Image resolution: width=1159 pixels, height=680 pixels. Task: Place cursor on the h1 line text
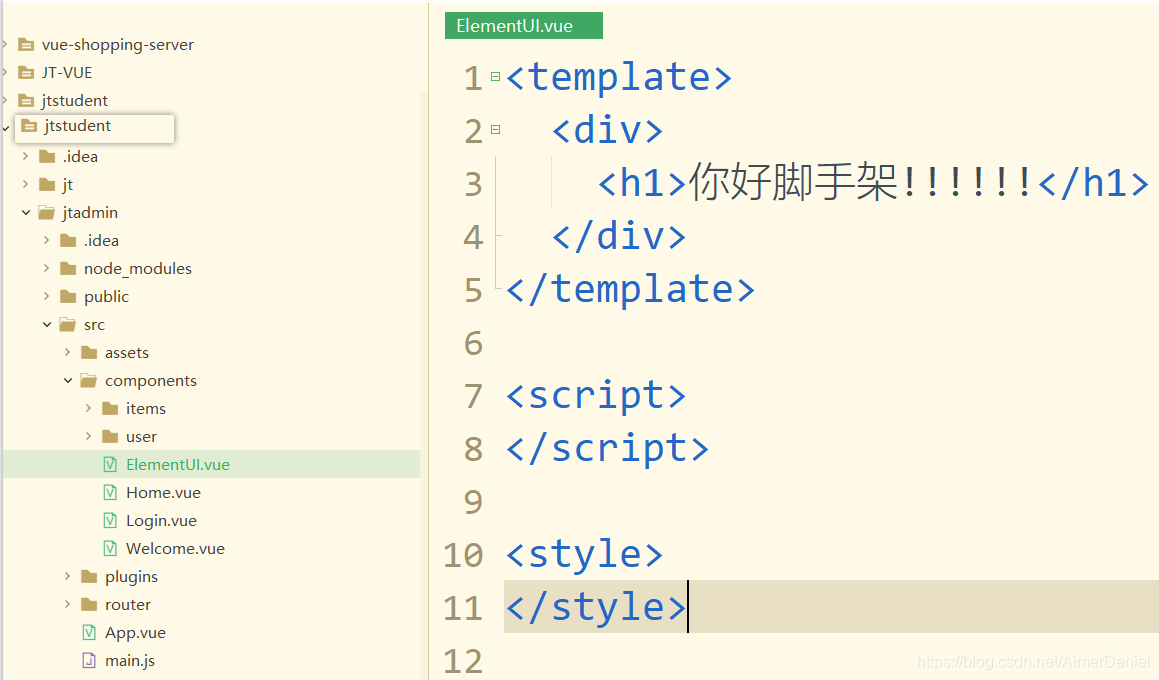(x=873, y=183)
